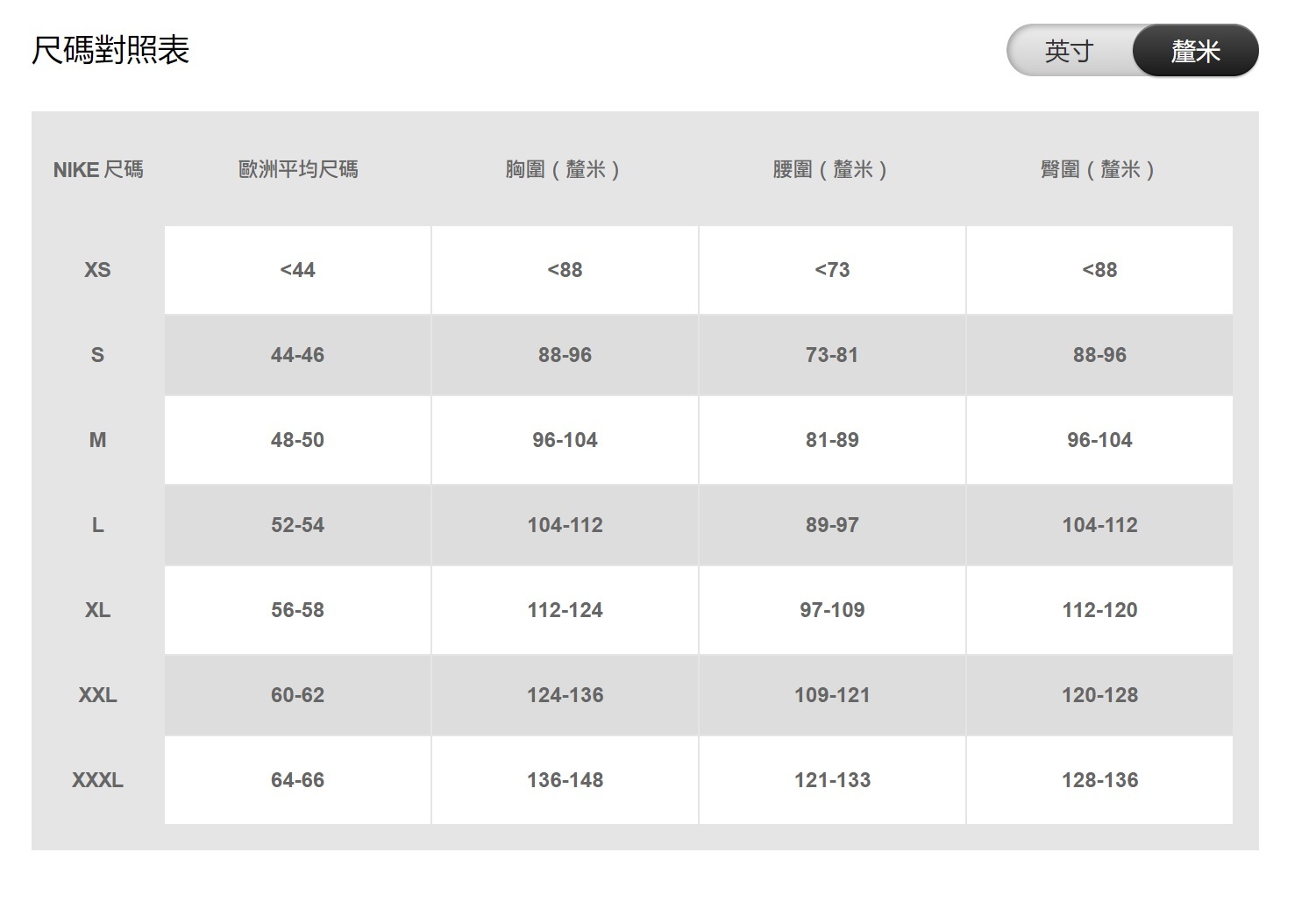Click the 48-50 European size cell
The height and width of the screenshot is (909, 1316).
click(x=298, y=440)
